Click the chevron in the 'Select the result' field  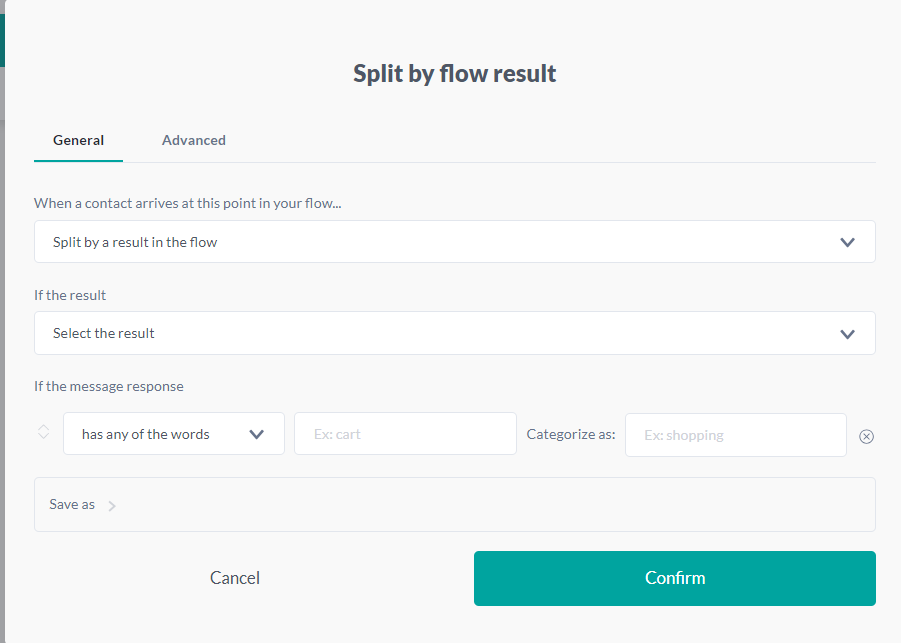(848, 334)
